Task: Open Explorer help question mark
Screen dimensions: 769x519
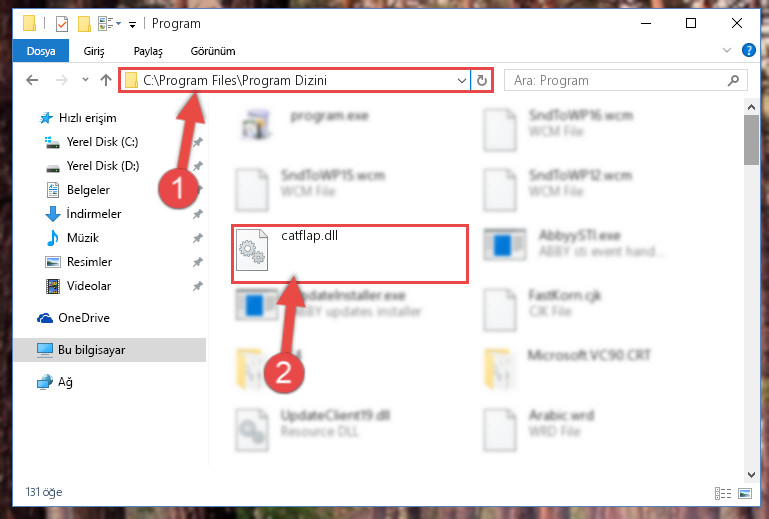Action: pos(748,50)
